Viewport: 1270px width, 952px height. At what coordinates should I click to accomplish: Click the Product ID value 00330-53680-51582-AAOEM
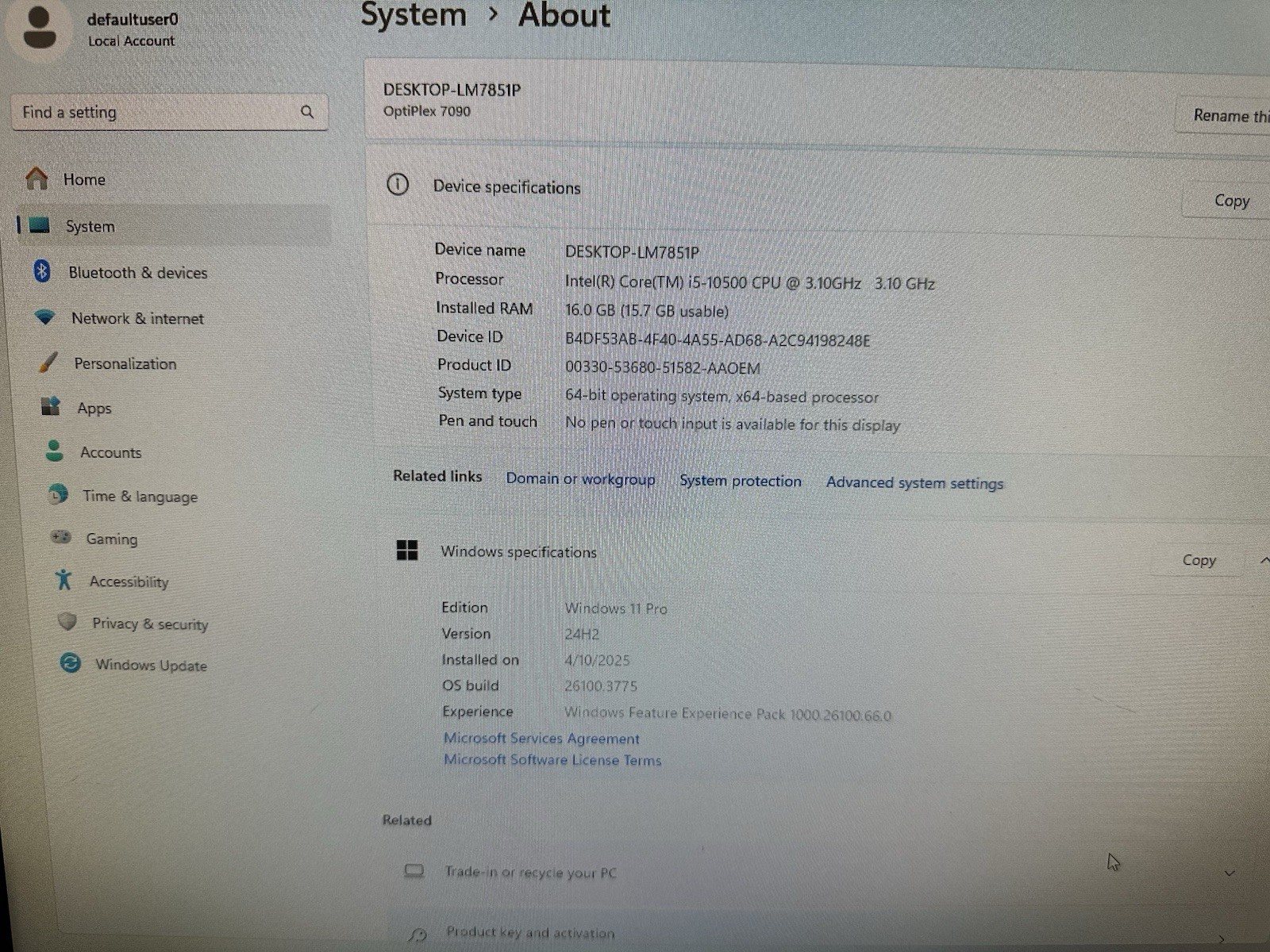(x=663, y=368)
